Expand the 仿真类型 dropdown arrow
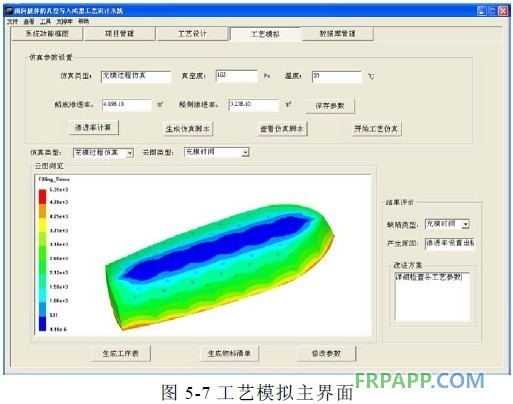Viewport: 513px width, 404px height. (x=130, y=153)
